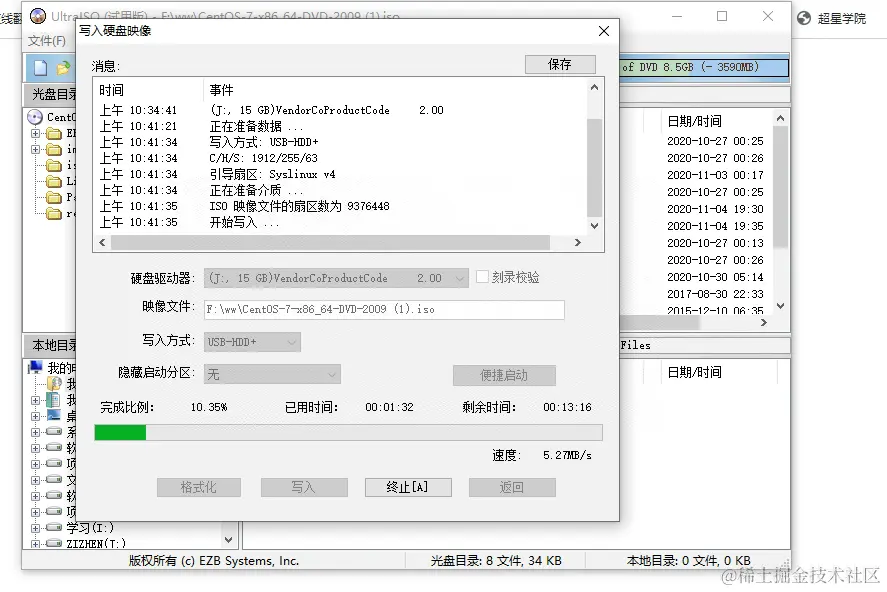Click the local tree scroll down arrow

coord(229,540)
